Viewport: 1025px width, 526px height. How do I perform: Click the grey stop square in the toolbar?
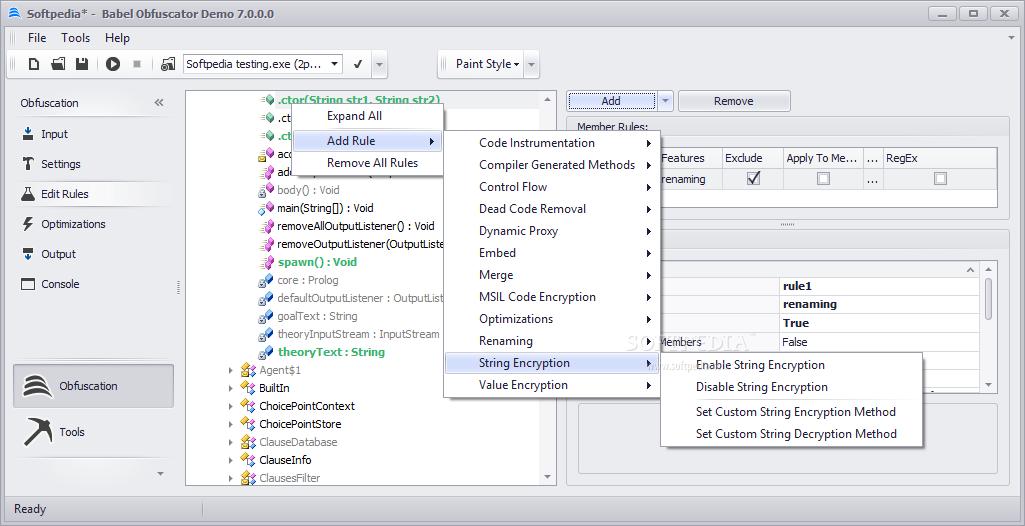[137, 64]
